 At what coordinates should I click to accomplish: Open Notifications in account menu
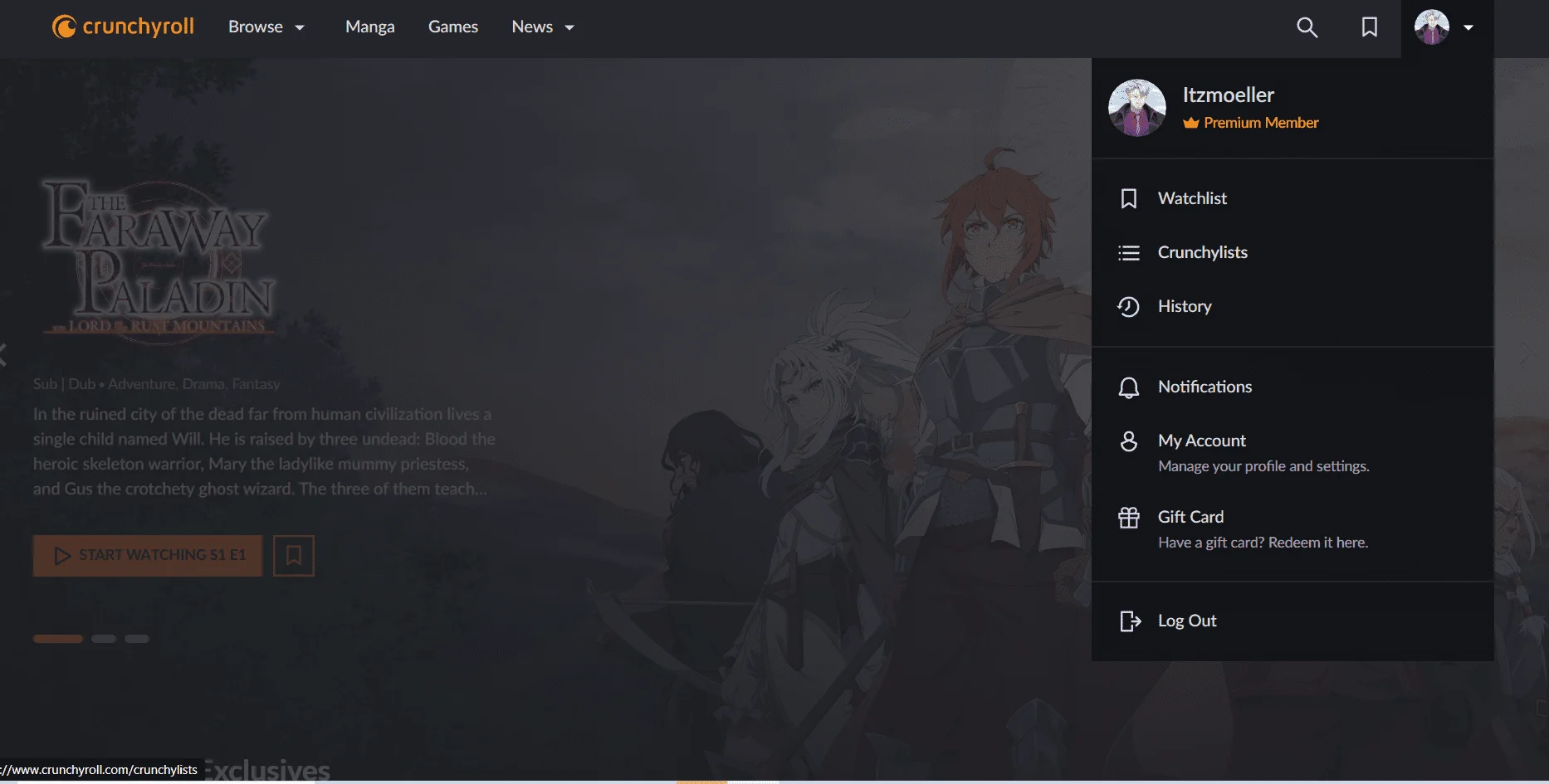click(1292, 387)
